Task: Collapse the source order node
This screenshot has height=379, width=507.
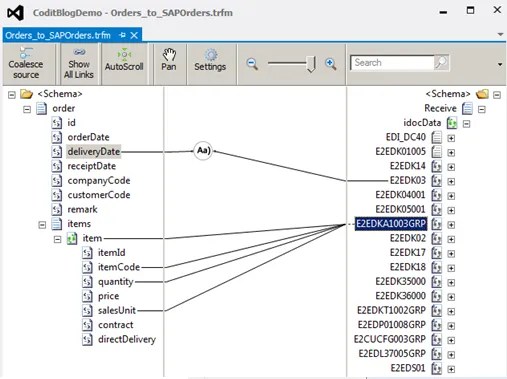Action: (27, 109)
